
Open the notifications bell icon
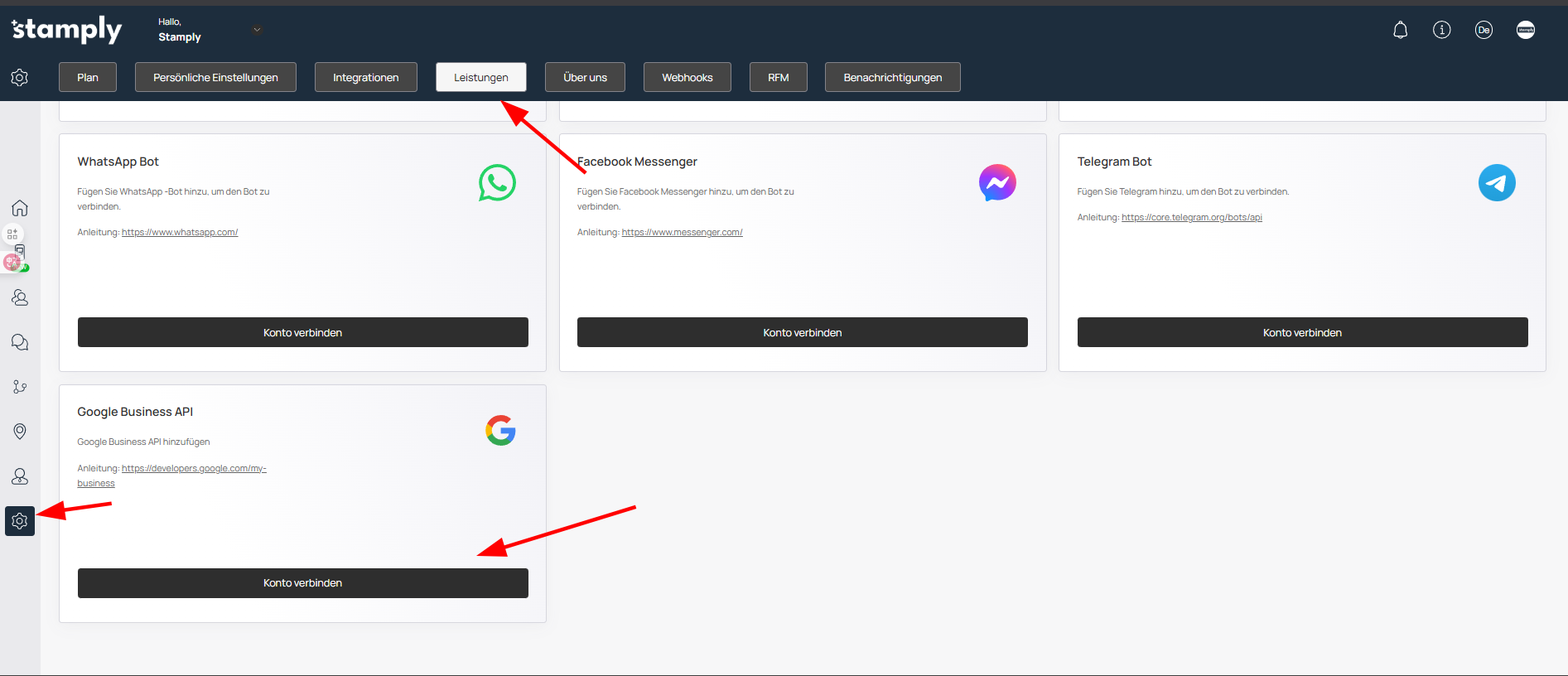(x=1400, y=31)
